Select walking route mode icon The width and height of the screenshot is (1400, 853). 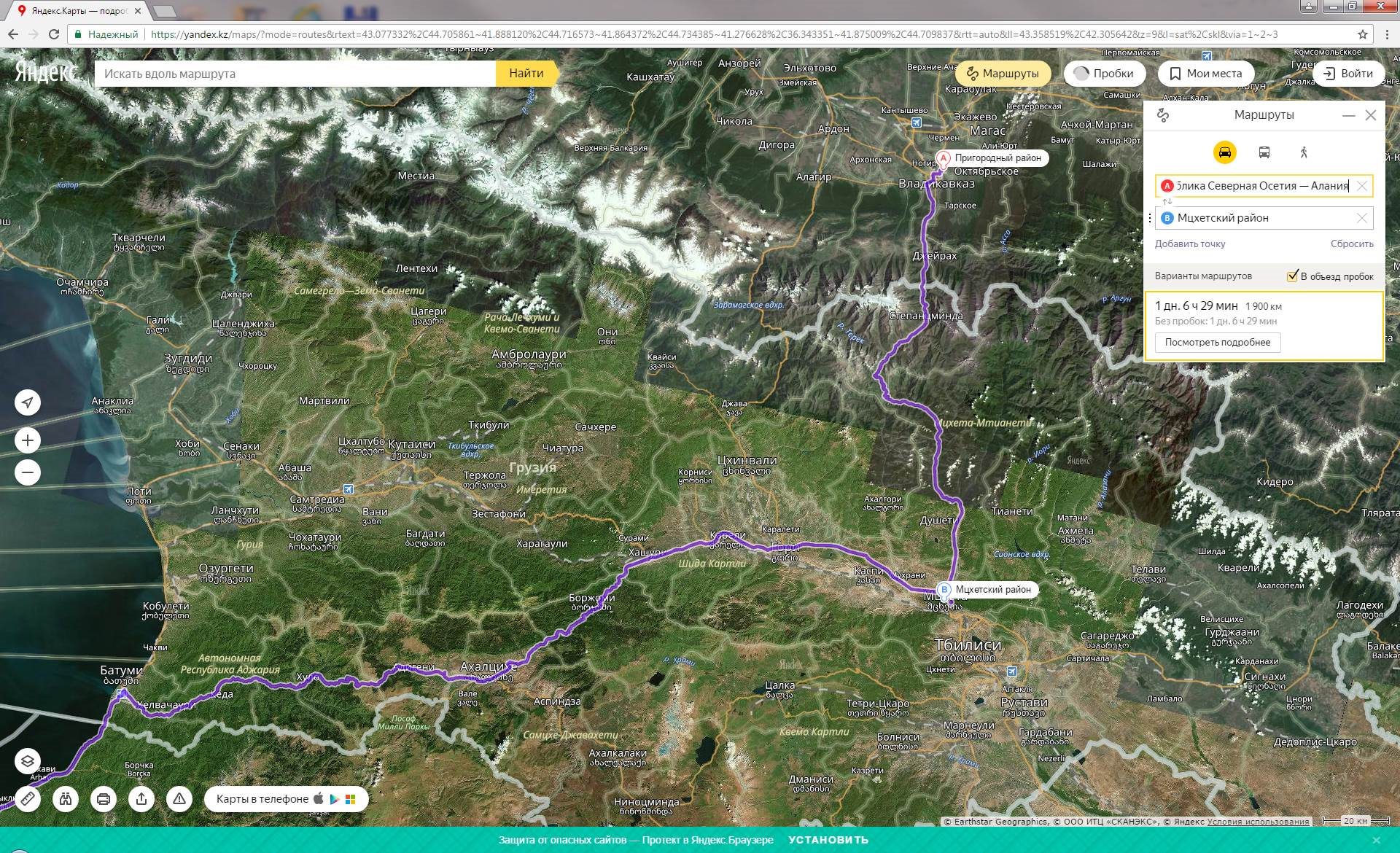pos(1304,152)
